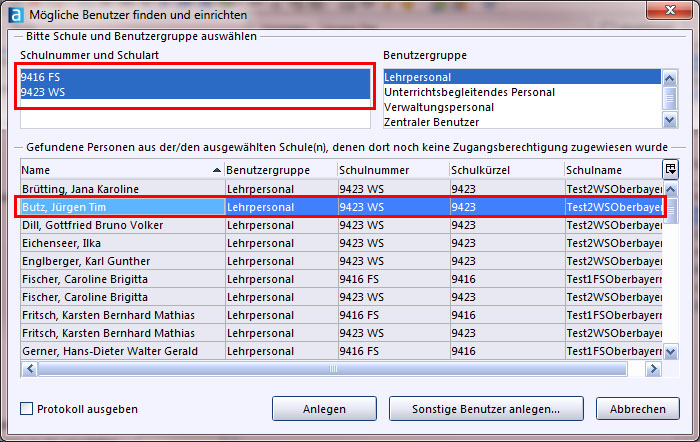Select Fischer, Caroline Brigitta with 9416 FS
The height and width of the screenshot is (442, 700).
pos(341,279)
